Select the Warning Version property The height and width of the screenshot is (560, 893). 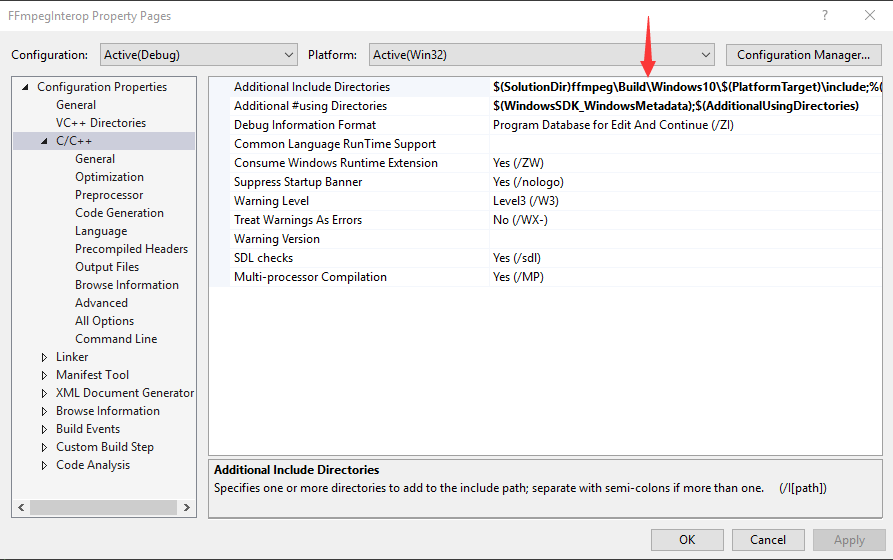(x=277, y=239)
